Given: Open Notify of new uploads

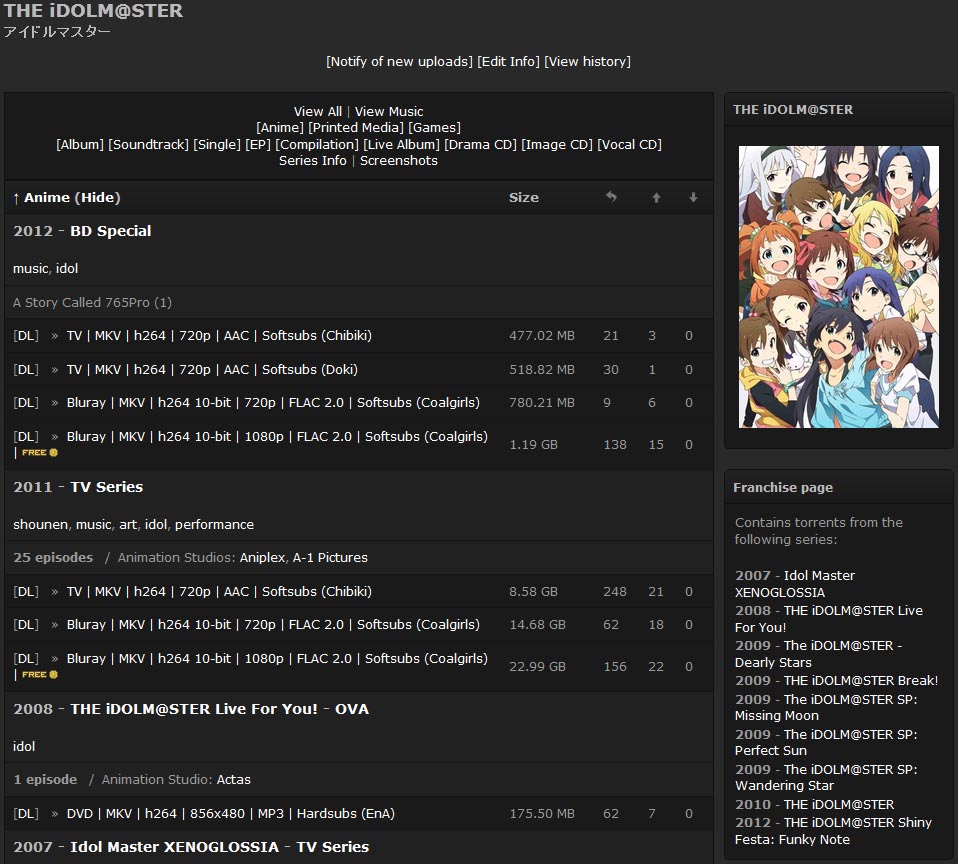Looking at the screenshot, I should tap(399, 61).
